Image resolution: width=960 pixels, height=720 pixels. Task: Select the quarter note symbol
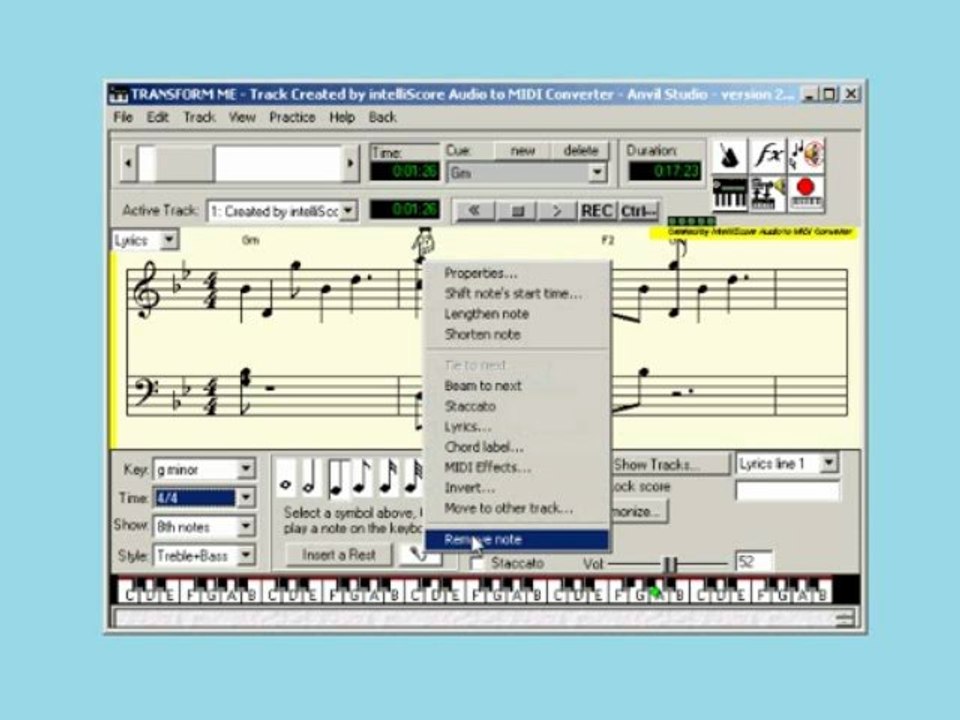[337, 479]
